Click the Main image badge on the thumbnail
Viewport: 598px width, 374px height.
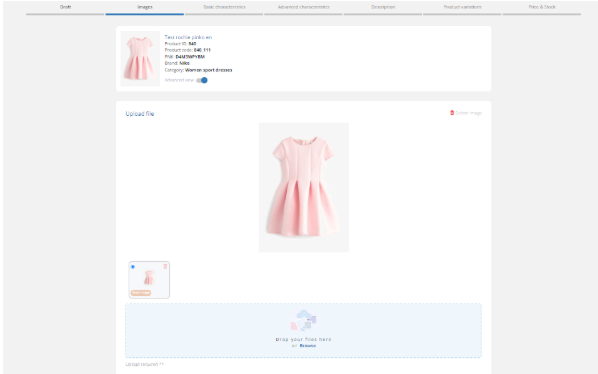tap(141, 293)
